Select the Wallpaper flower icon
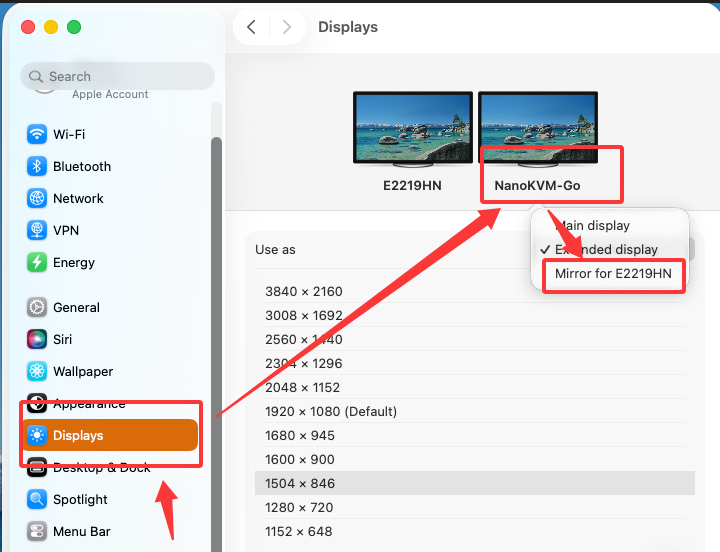Screen dimensions: 720x552 pos(37,371)
